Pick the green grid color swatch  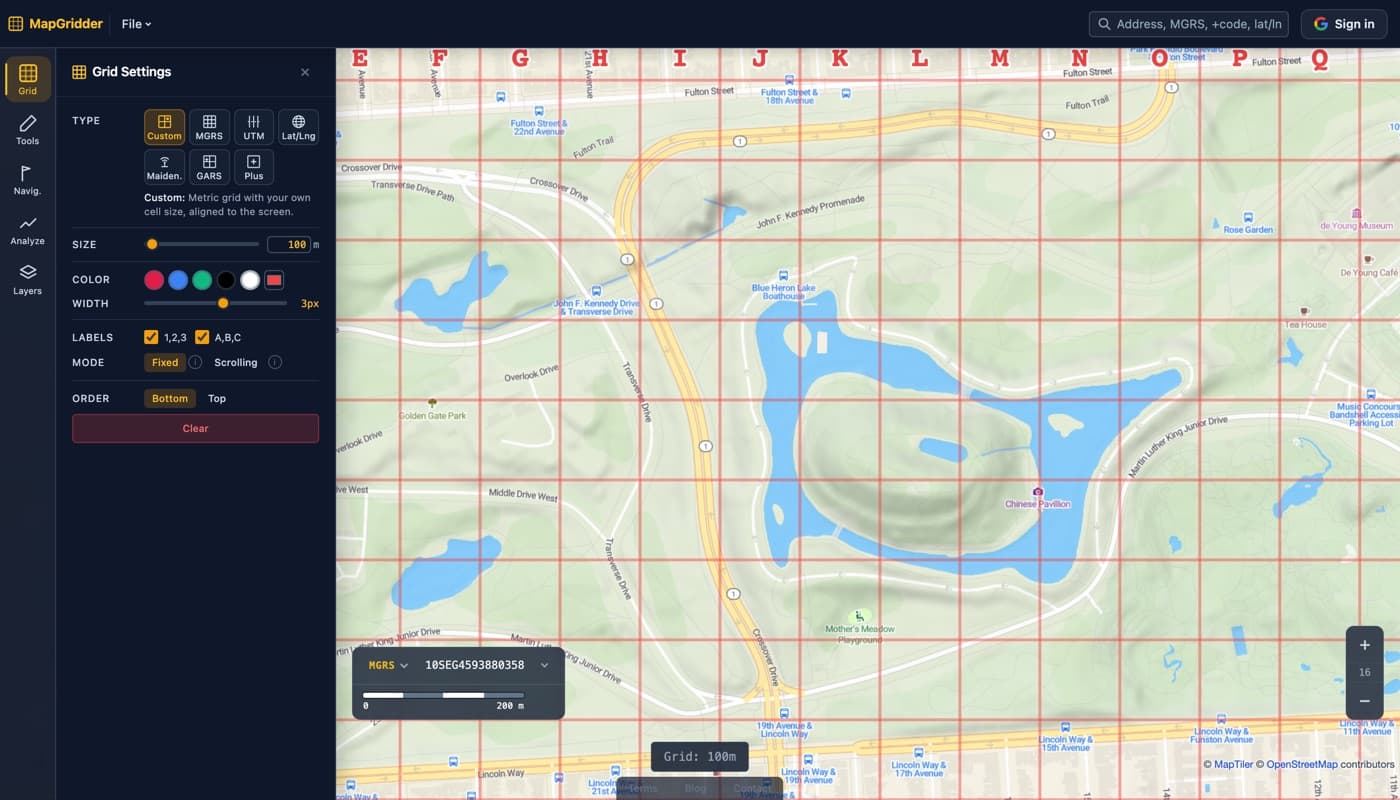tap(202, 280)
